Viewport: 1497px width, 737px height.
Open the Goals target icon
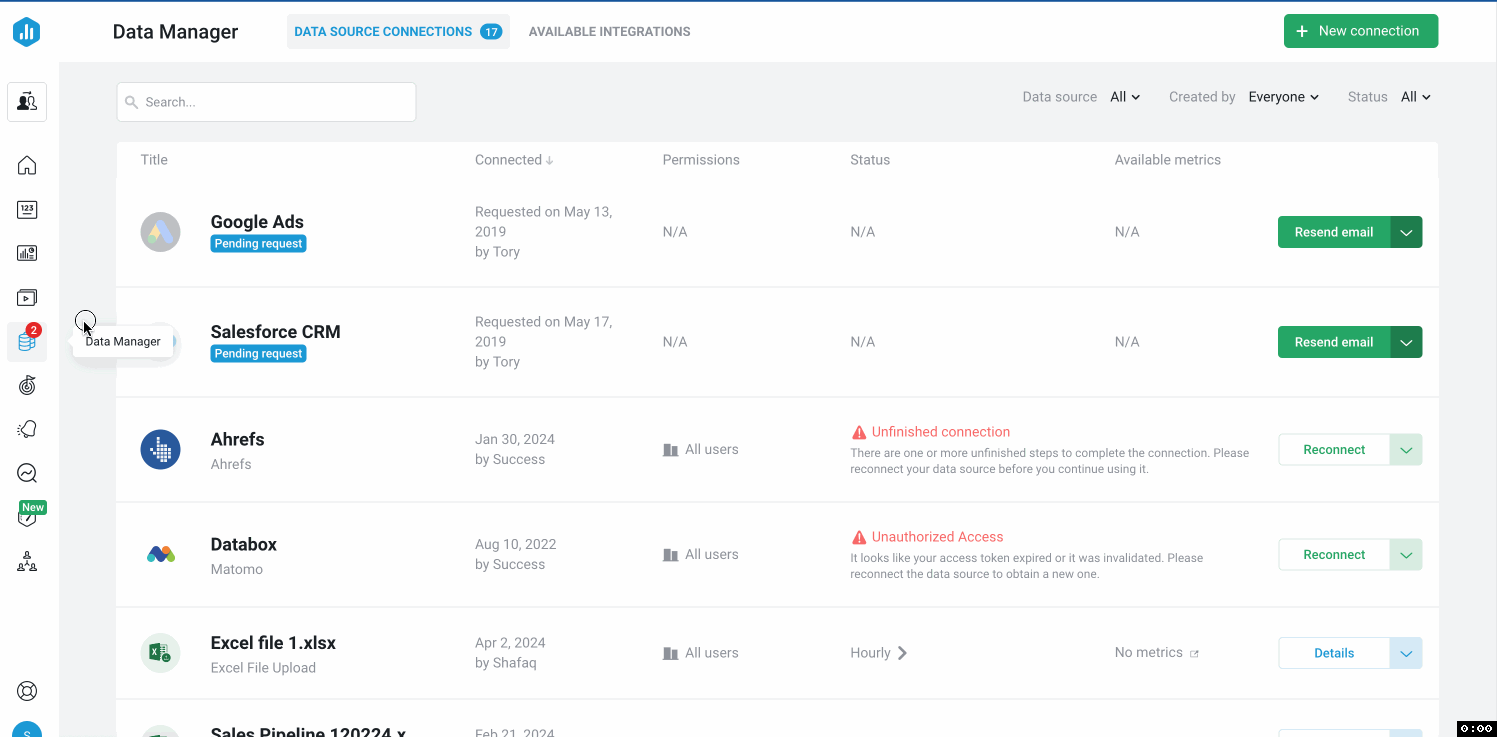(x=27, y=385)
